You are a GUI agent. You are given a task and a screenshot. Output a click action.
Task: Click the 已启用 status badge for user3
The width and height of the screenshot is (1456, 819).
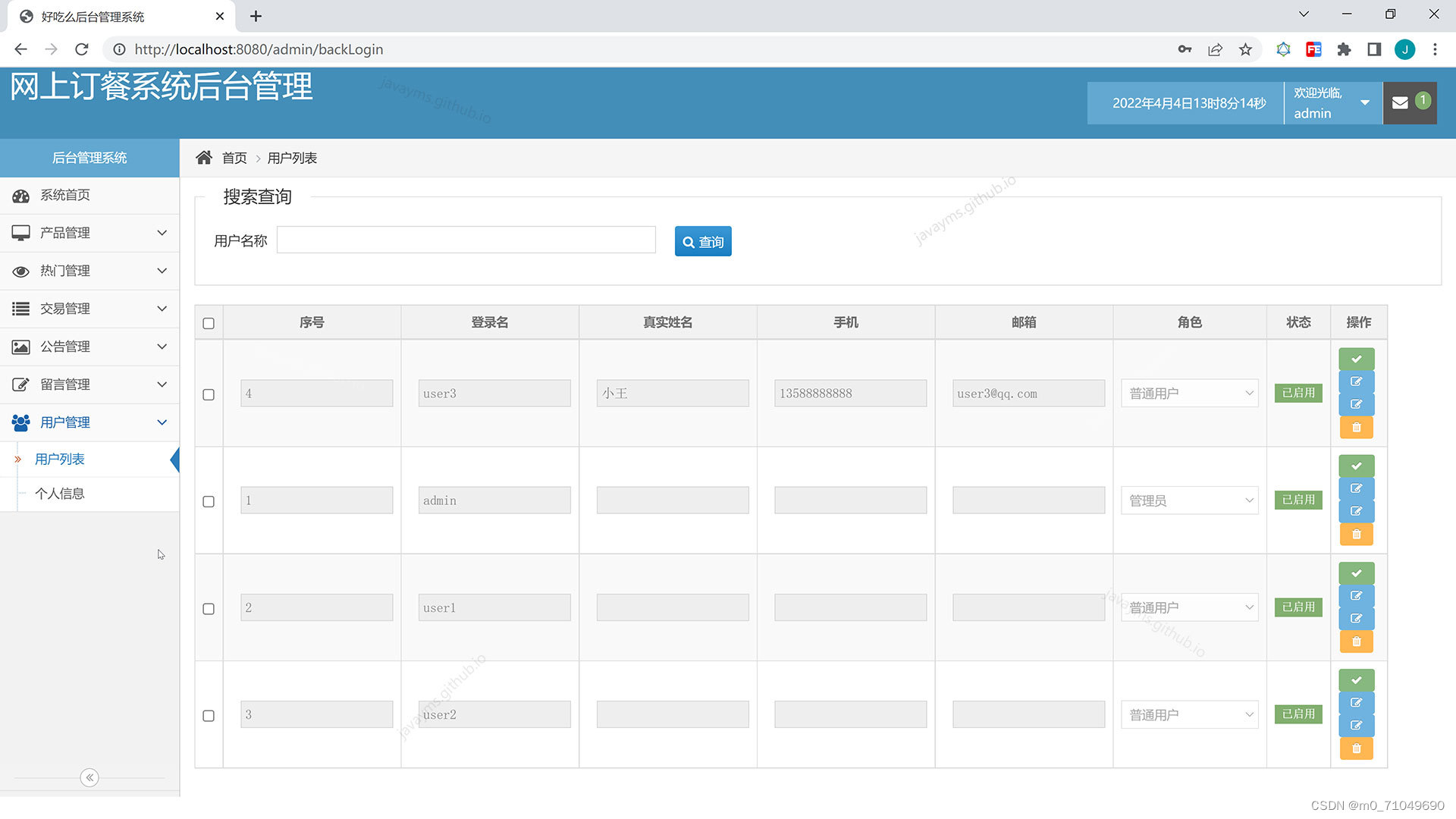1298,393
